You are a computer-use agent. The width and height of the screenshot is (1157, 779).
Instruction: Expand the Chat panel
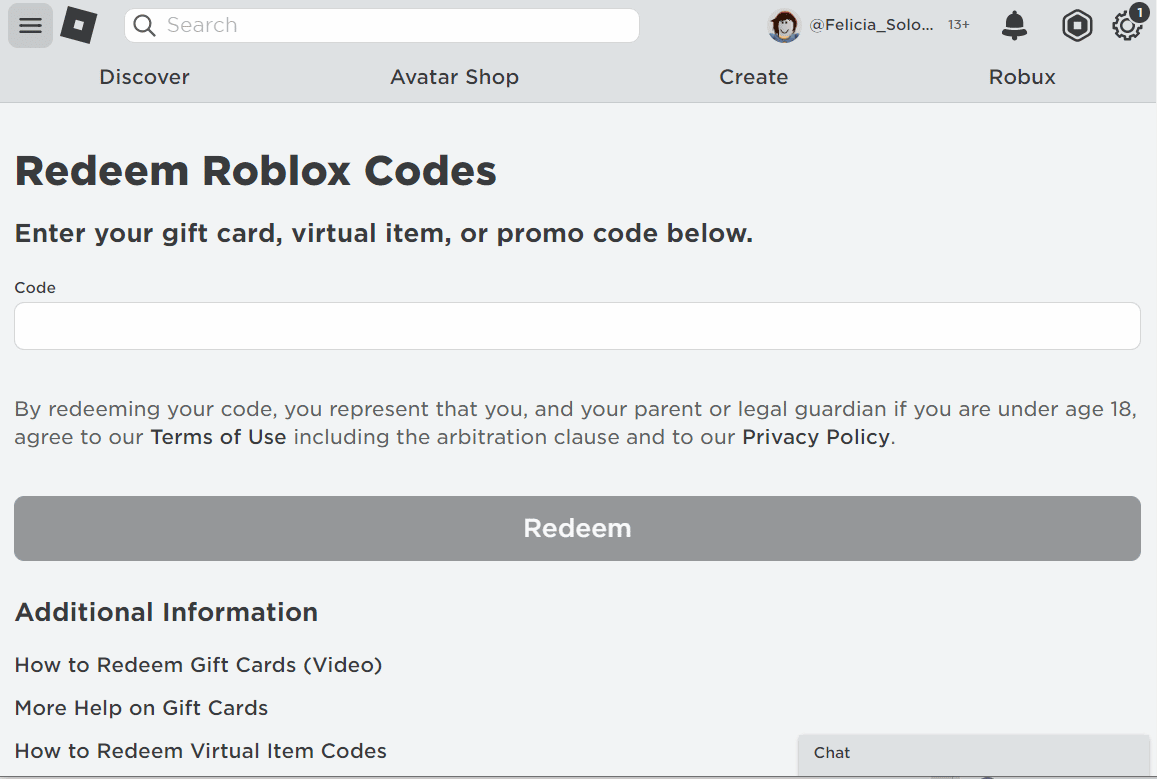click(973, 753)
